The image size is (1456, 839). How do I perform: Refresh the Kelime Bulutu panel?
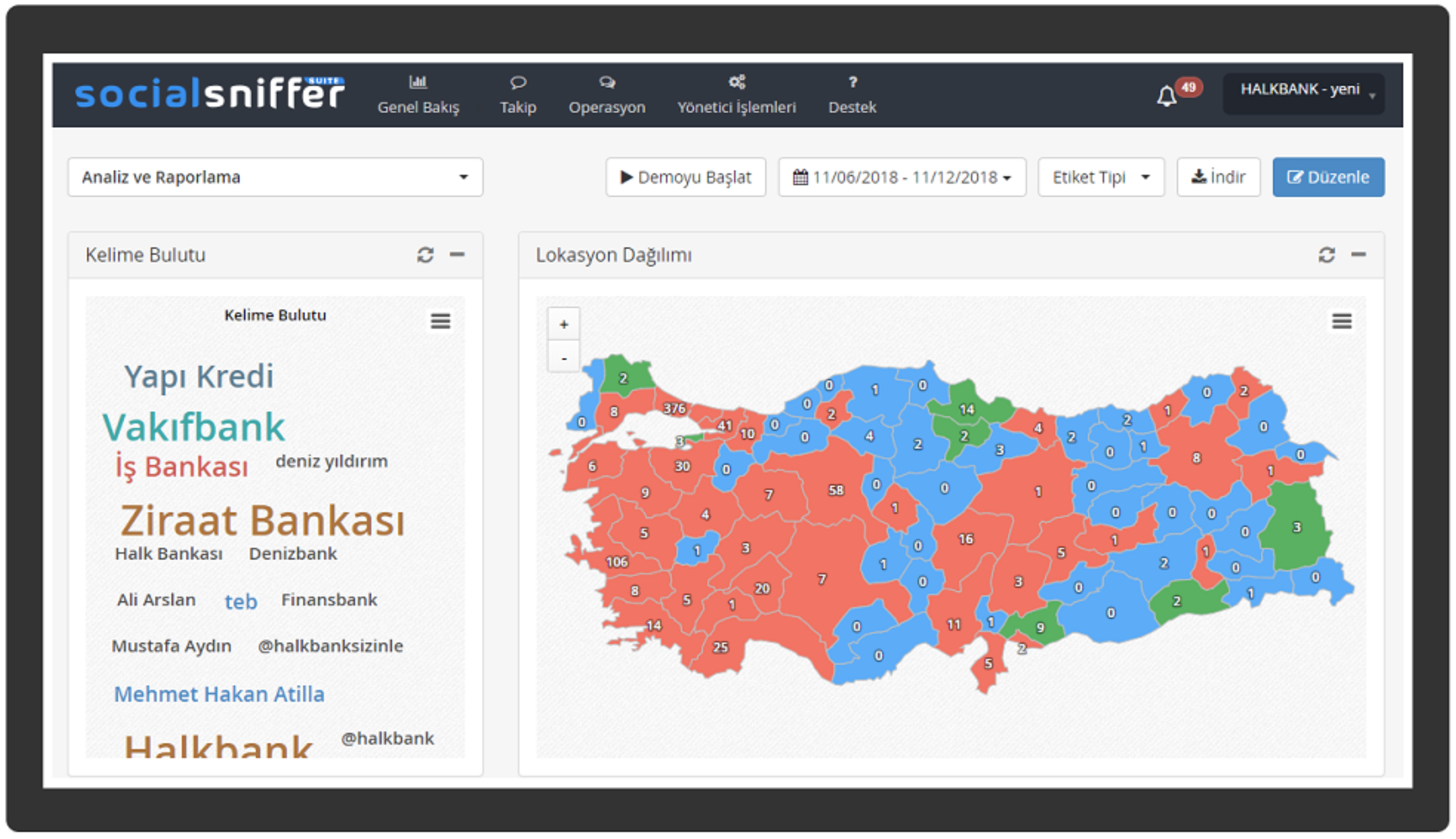coord(426,255)
